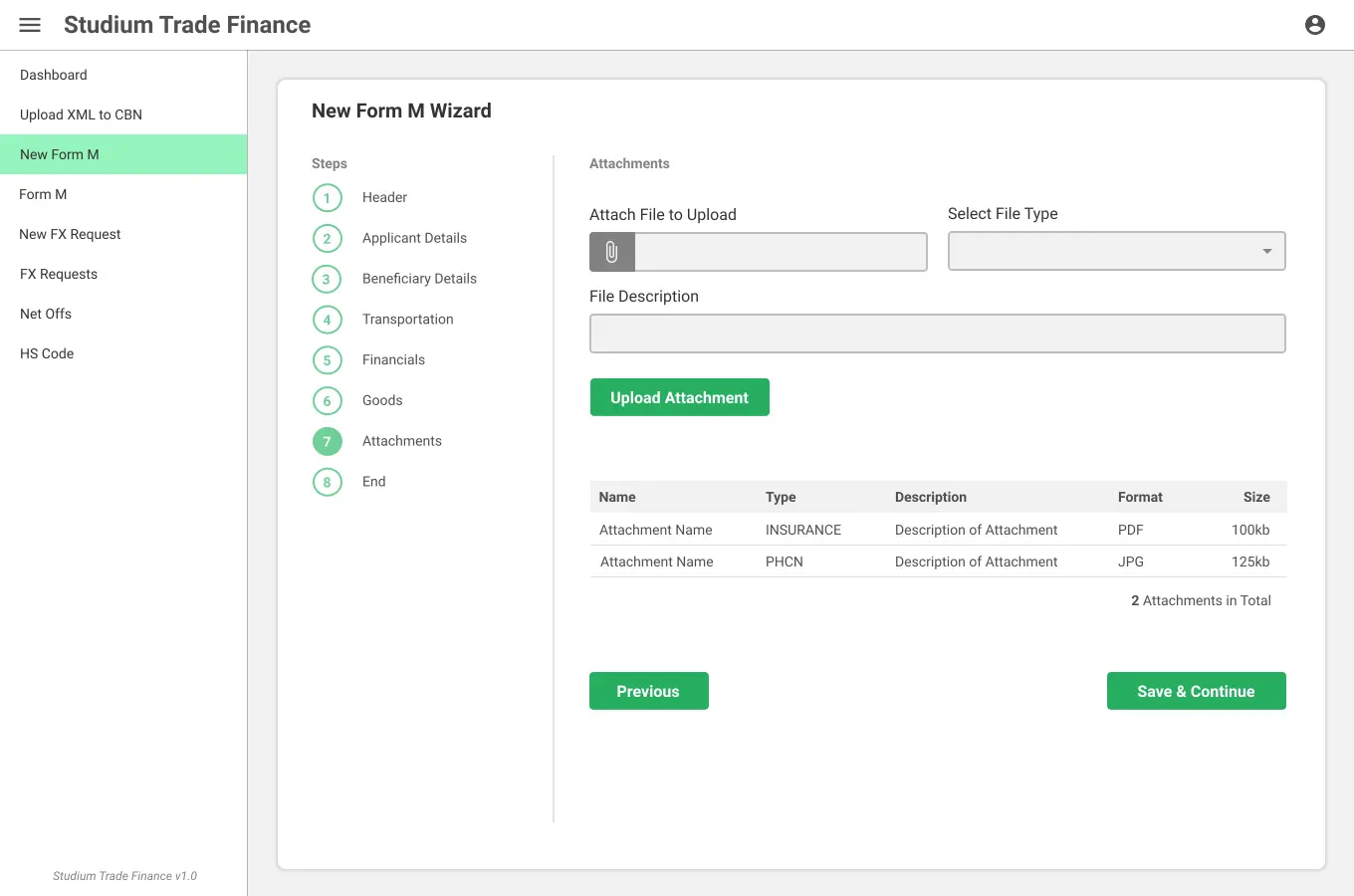Click the Name column header
1354x896 pixels.
coord(617,497)
